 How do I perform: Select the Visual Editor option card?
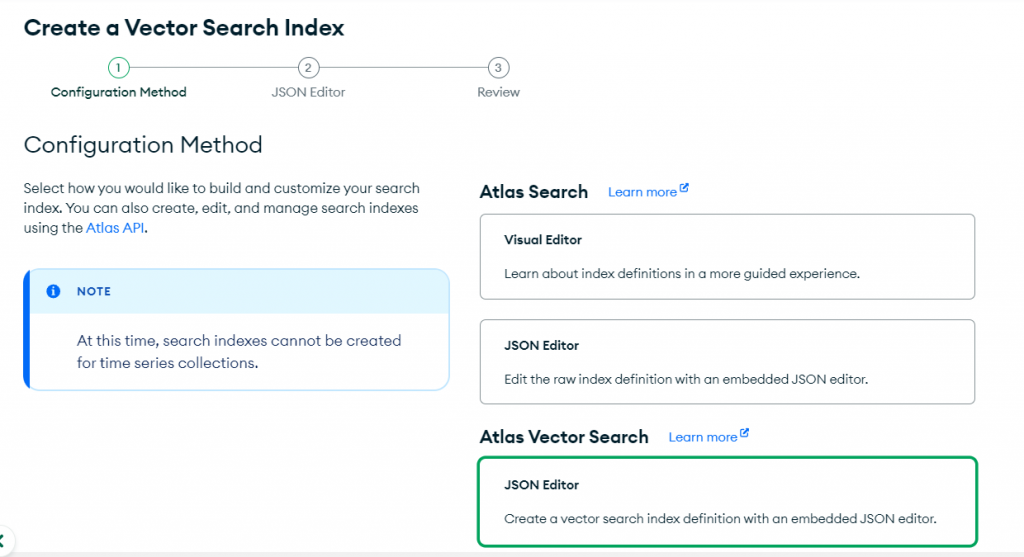tap(727, 256)
